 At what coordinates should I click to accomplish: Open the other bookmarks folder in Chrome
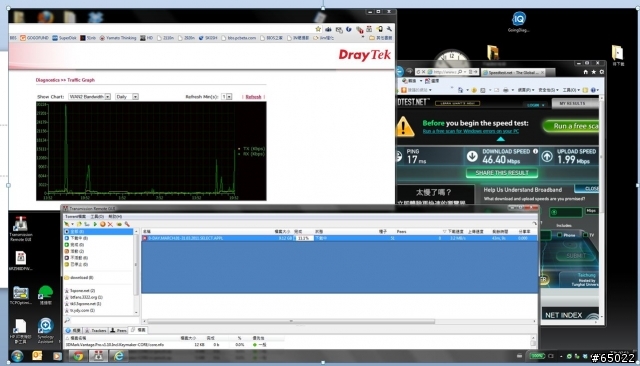[381, 38]
